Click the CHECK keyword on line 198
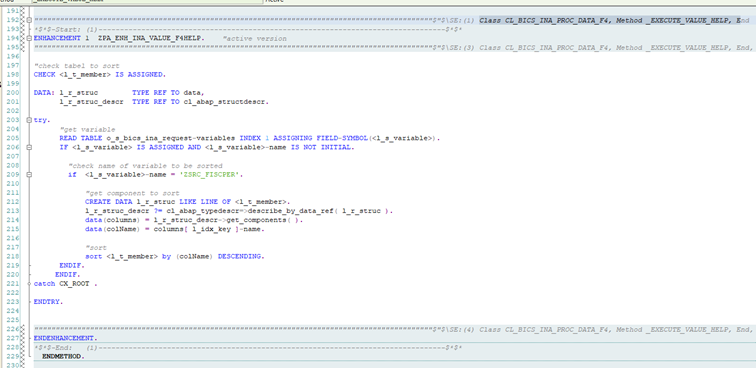The width and height of the screenshot is (756, 368). tap(44, 75)
